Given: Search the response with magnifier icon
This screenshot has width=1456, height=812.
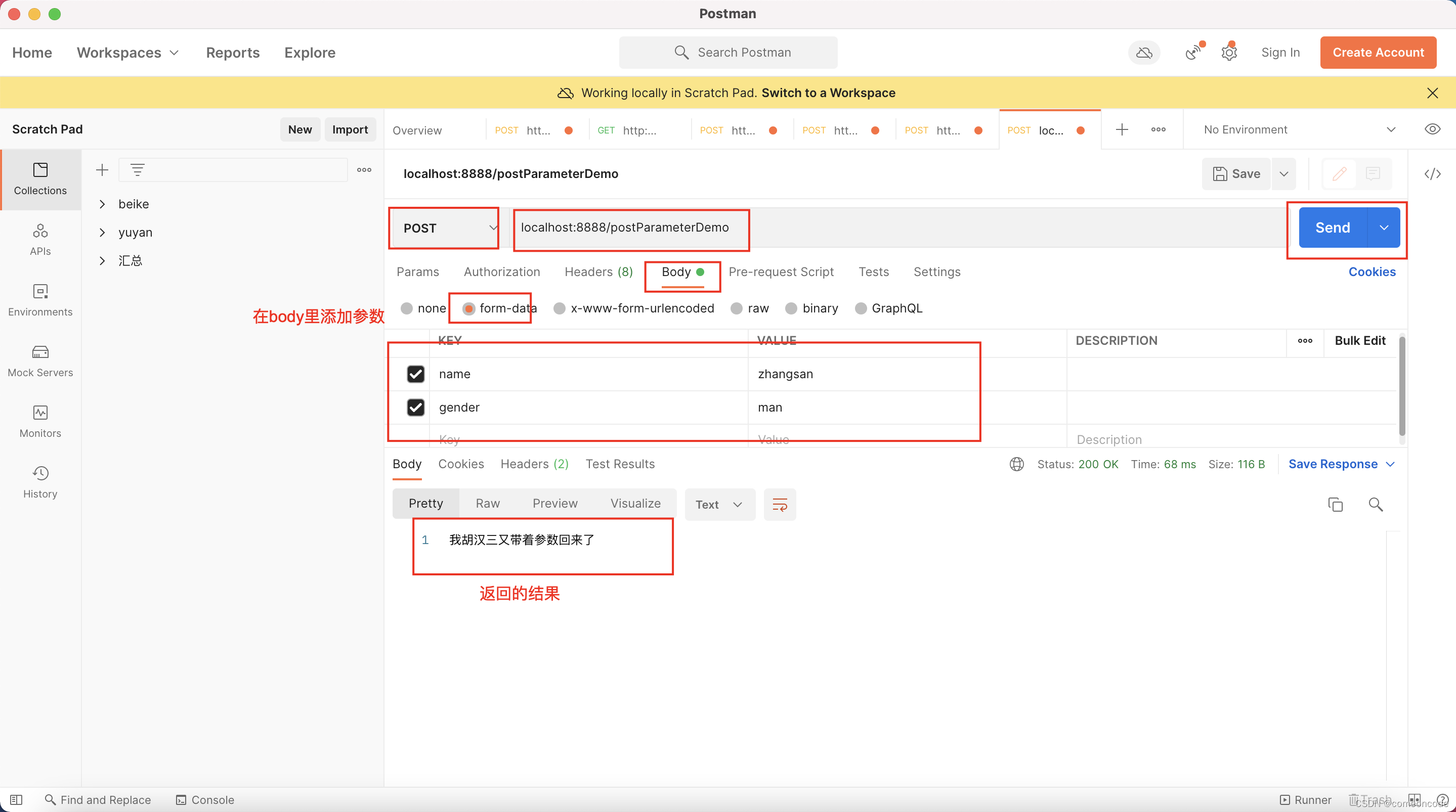Looking at the screenshot, I should tap(1376, 505).
